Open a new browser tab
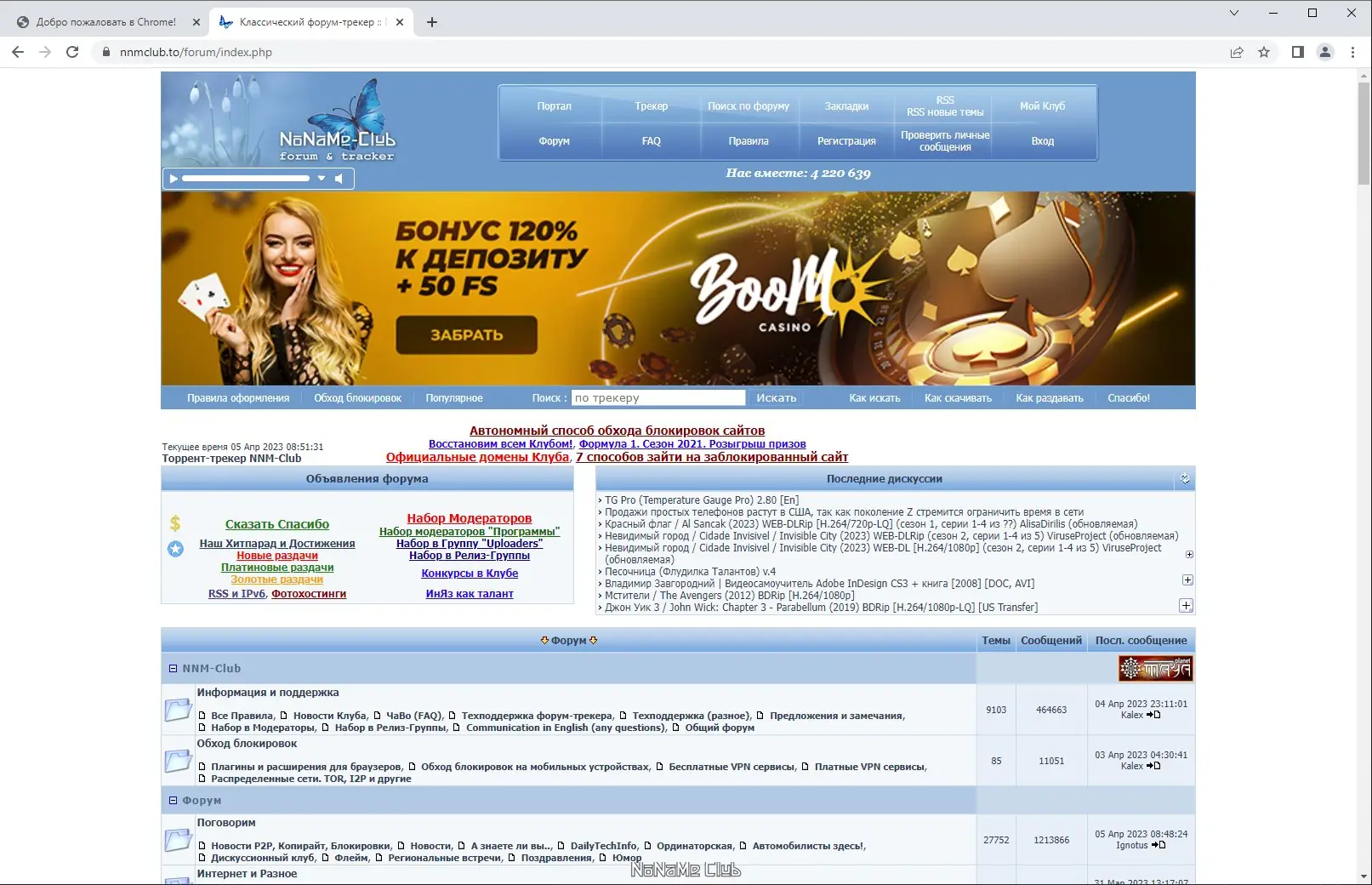The image size is (1372, 885). click(432, 22)
